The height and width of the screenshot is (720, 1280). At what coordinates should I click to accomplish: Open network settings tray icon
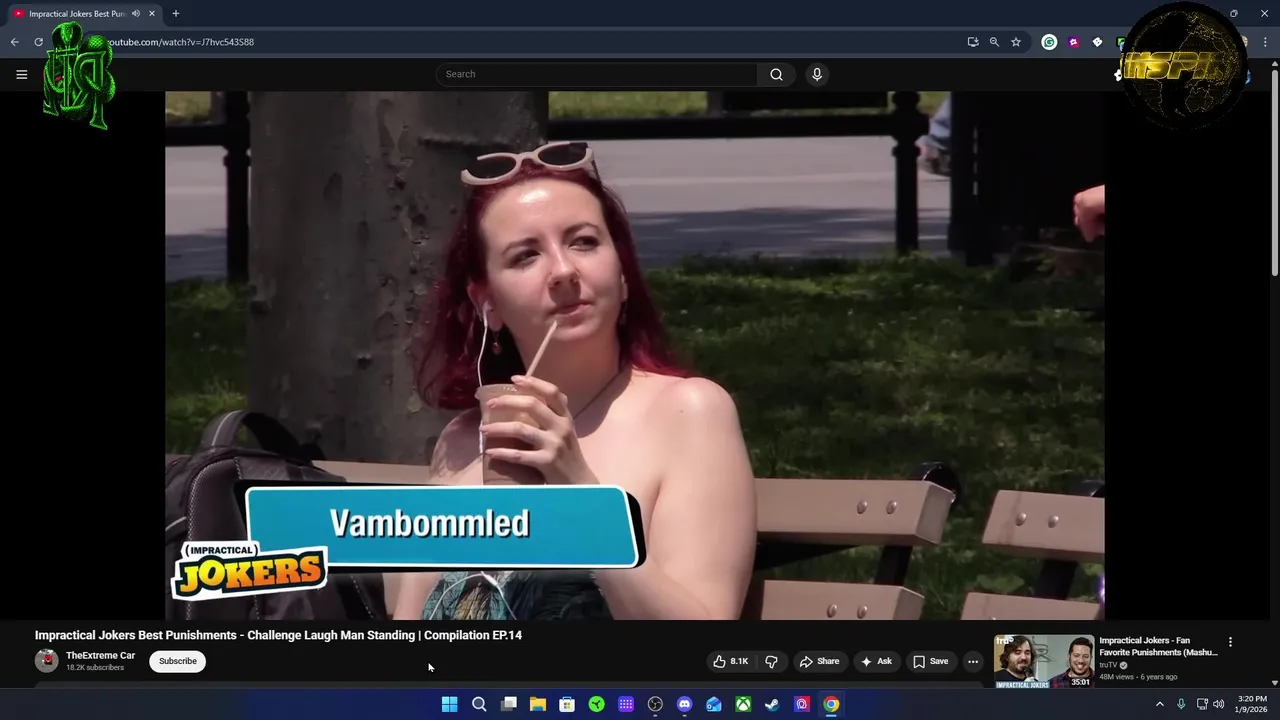coord(1202,704)
